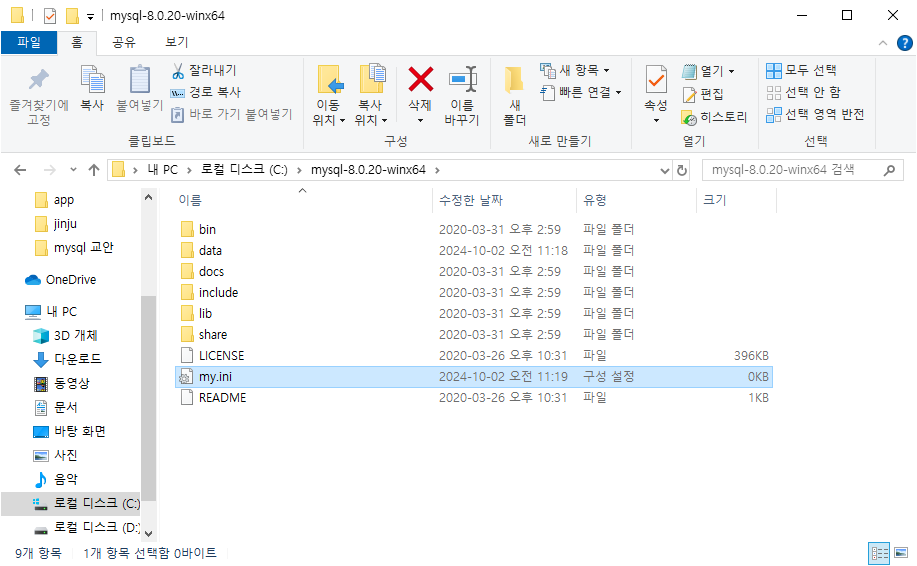Create 새 폴더 (New folder)

pyautogui.click(x=515, y=95)
